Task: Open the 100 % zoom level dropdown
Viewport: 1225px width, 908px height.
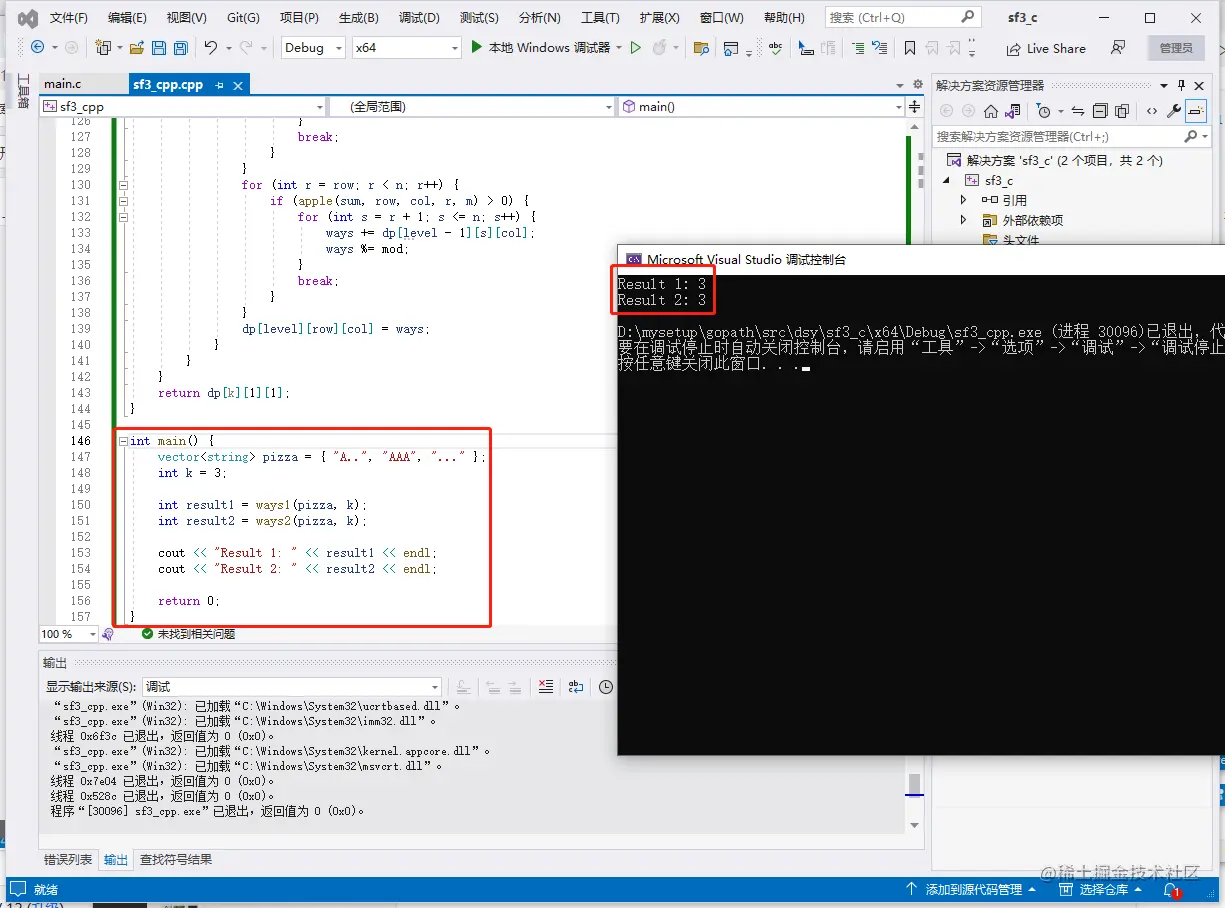Action: click(68, 634)
